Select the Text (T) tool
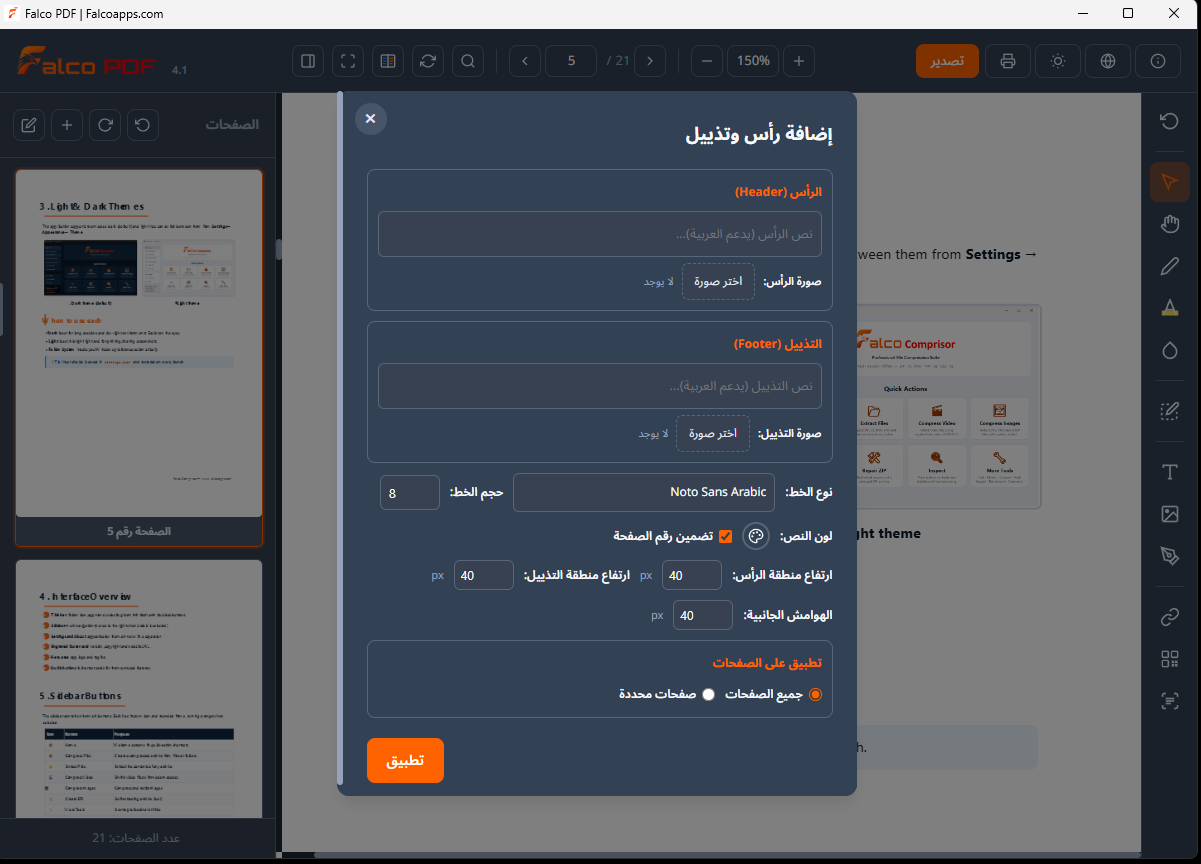 click(1169, 472)
